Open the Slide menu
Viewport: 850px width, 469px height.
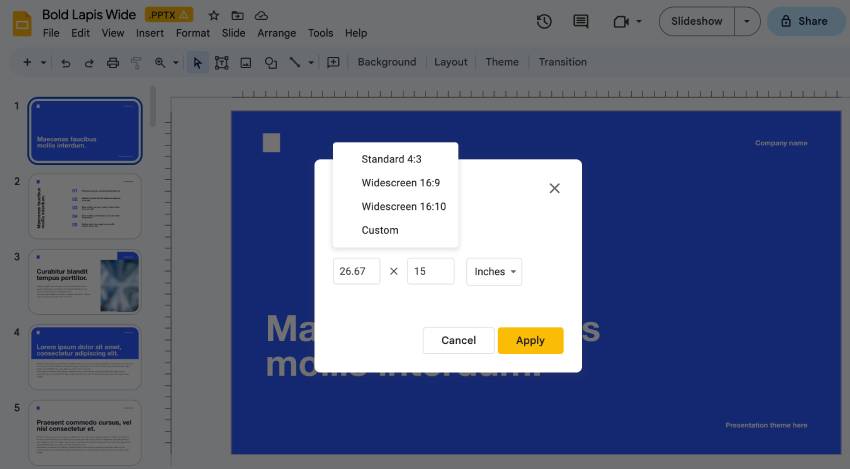[x=233, y=33]
